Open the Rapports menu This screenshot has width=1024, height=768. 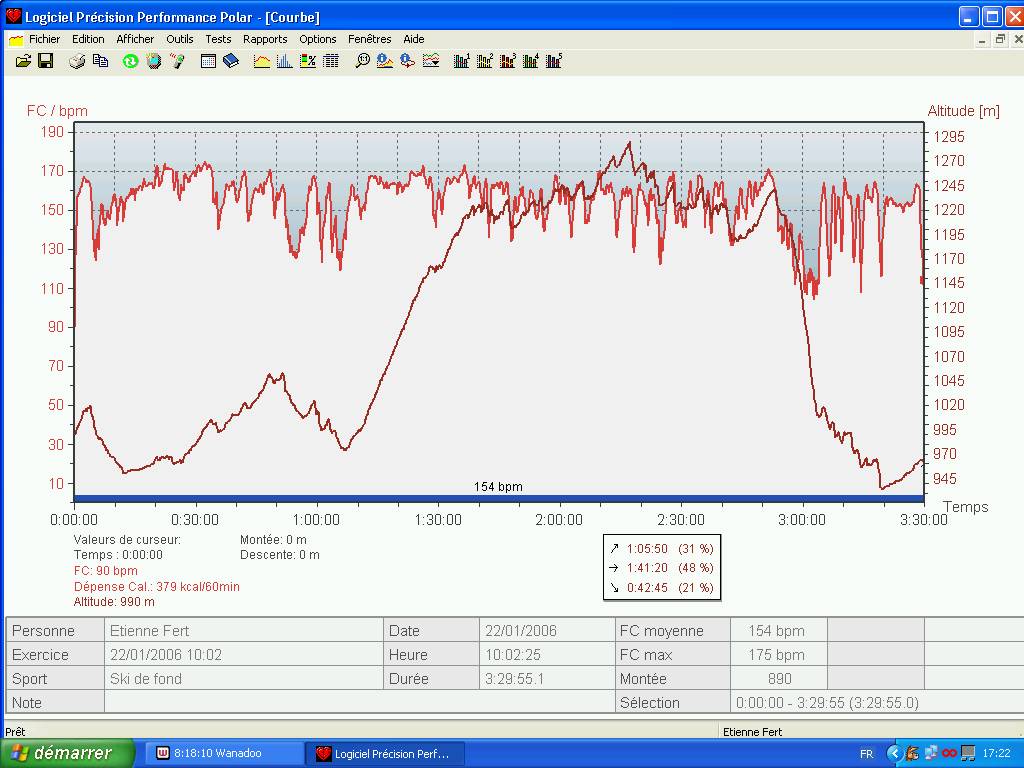[265, 39]
